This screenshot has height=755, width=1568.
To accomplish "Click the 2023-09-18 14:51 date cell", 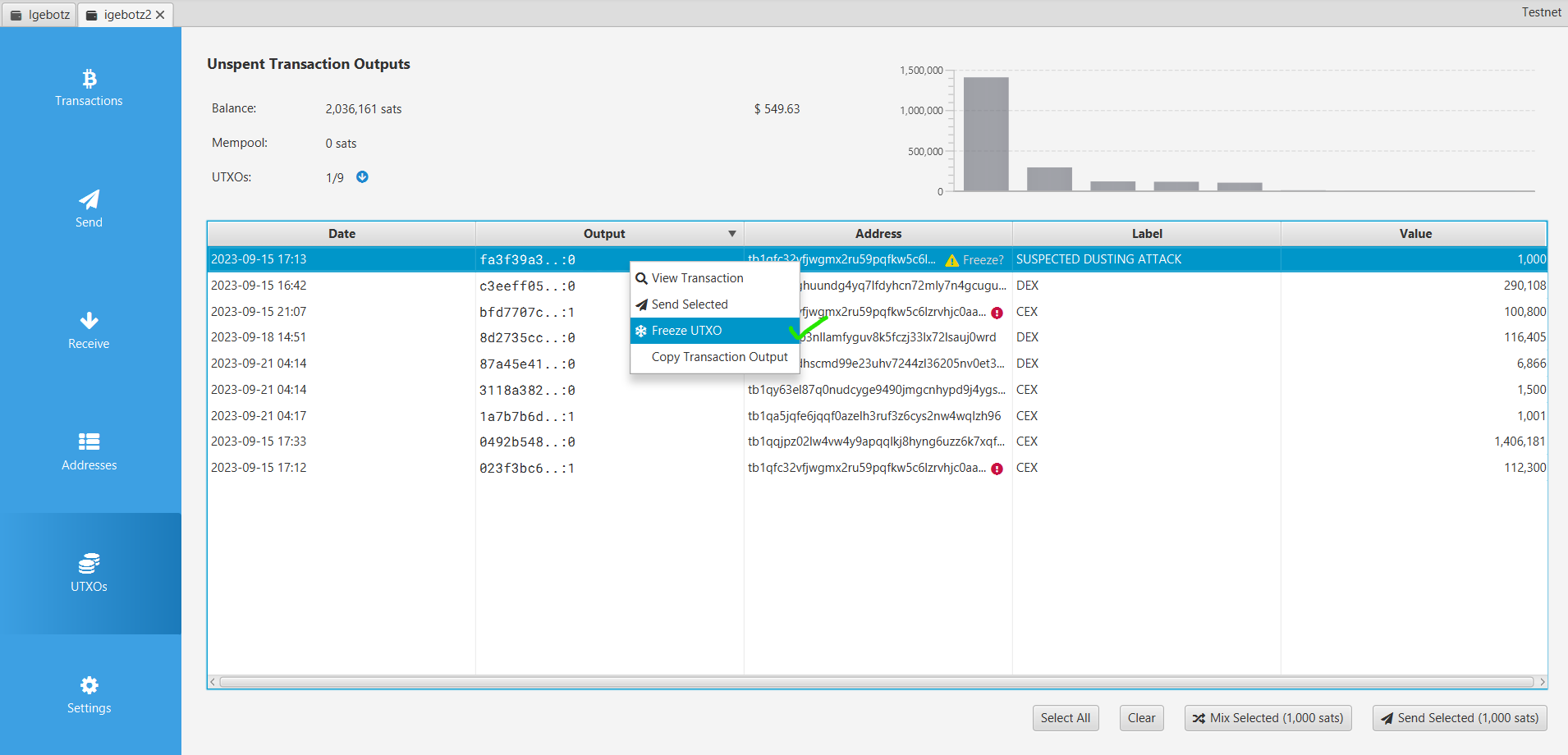I will pyautogui.click(x=342, y=337).
